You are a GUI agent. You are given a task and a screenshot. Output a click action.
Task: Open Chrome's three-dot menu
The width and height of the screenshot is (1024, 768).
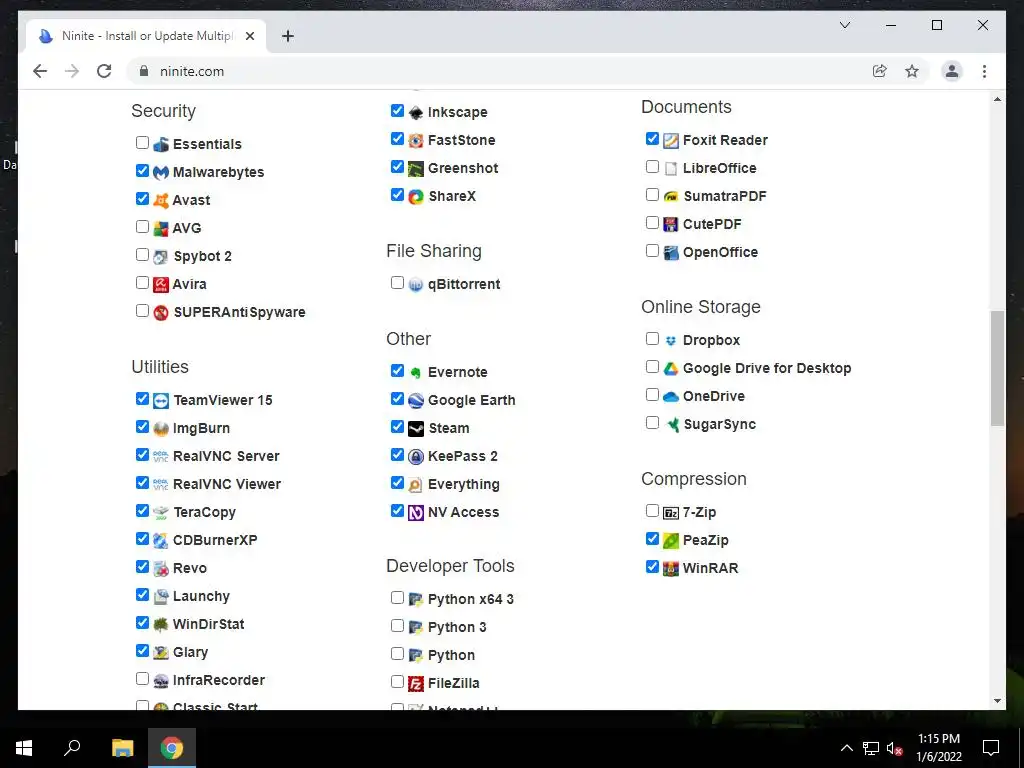(x=984, y=71)
